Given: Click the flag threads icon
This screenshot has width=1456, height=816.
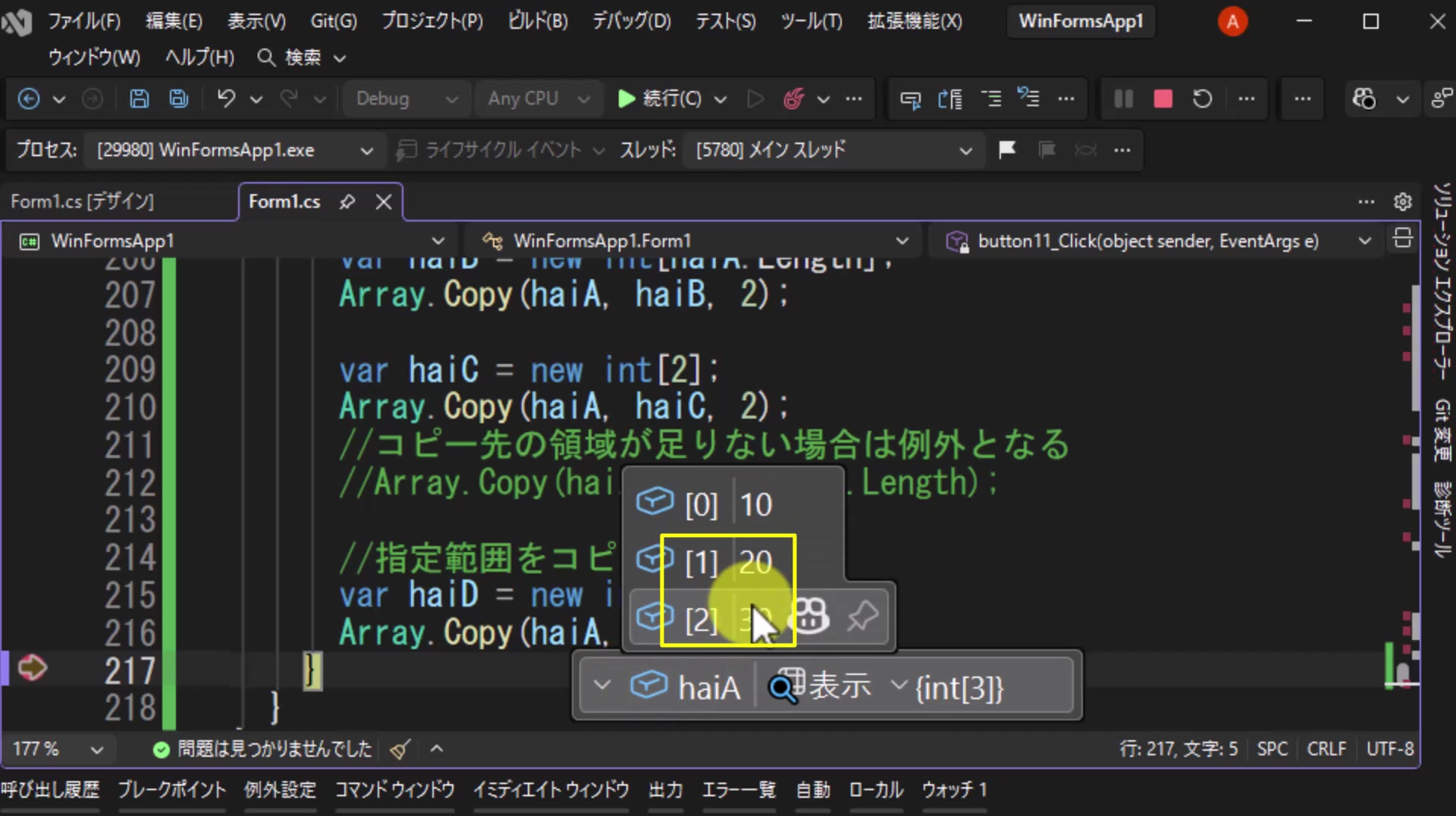Looking at the screenshot, I should [1007, 149].
